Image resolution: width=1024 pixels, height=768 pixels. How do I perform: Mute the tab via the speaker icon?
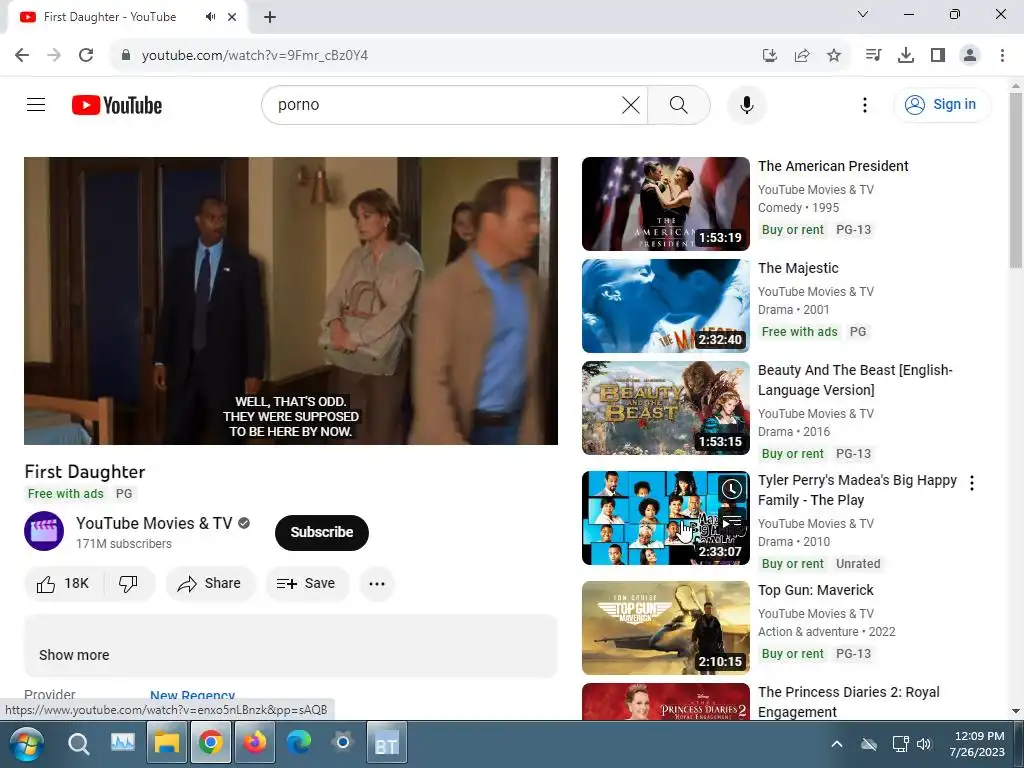210,17
